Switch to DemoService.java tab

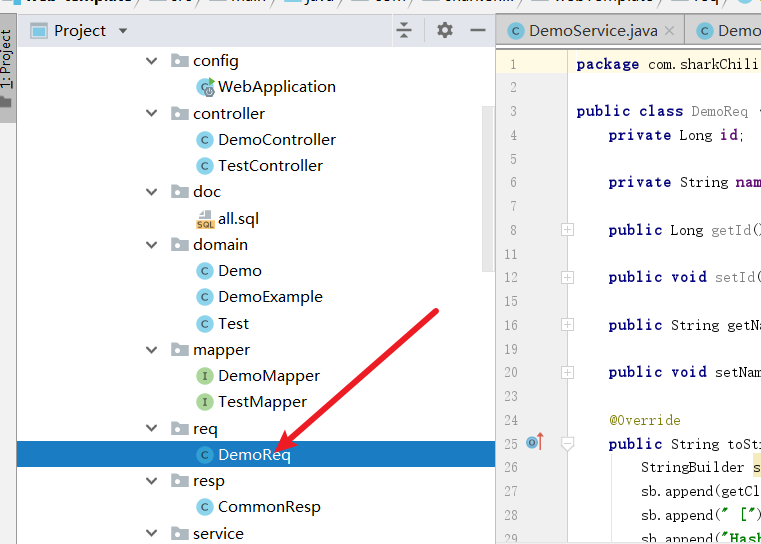coord(592,31)
